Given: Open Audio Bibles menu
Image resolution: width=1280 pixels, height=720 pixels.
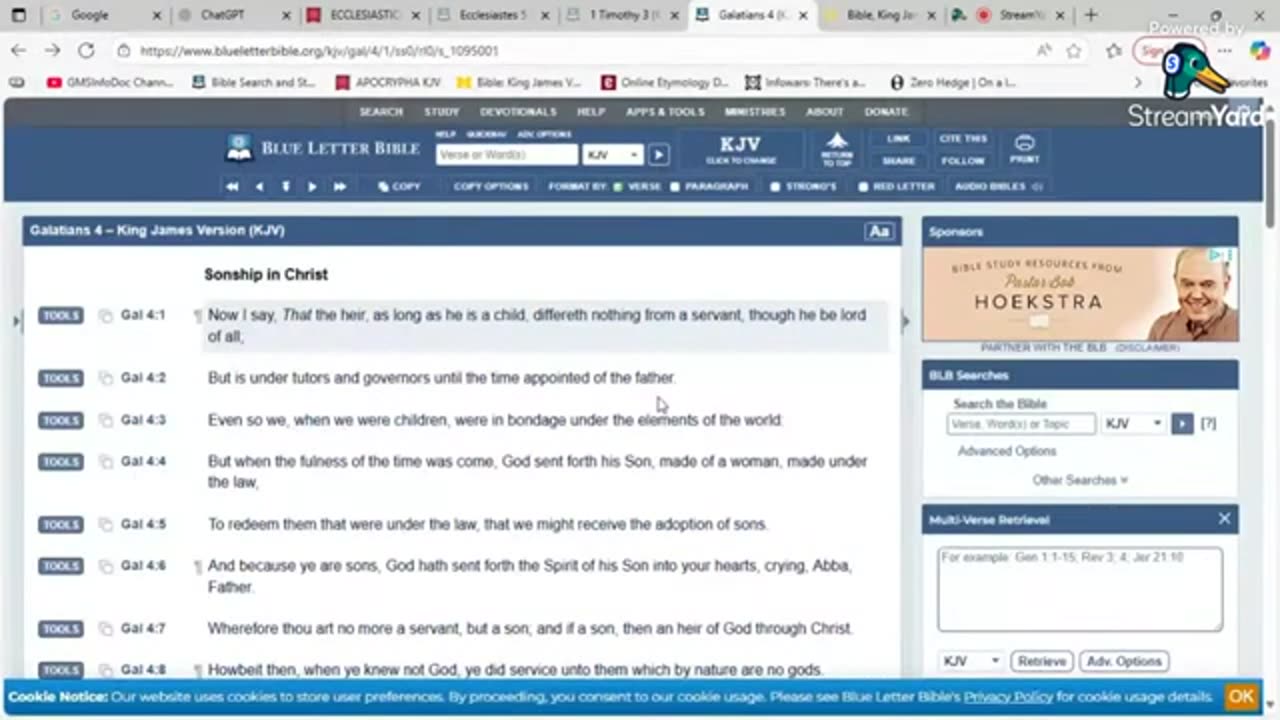Looking at the screenshot, I should point(998,187).
